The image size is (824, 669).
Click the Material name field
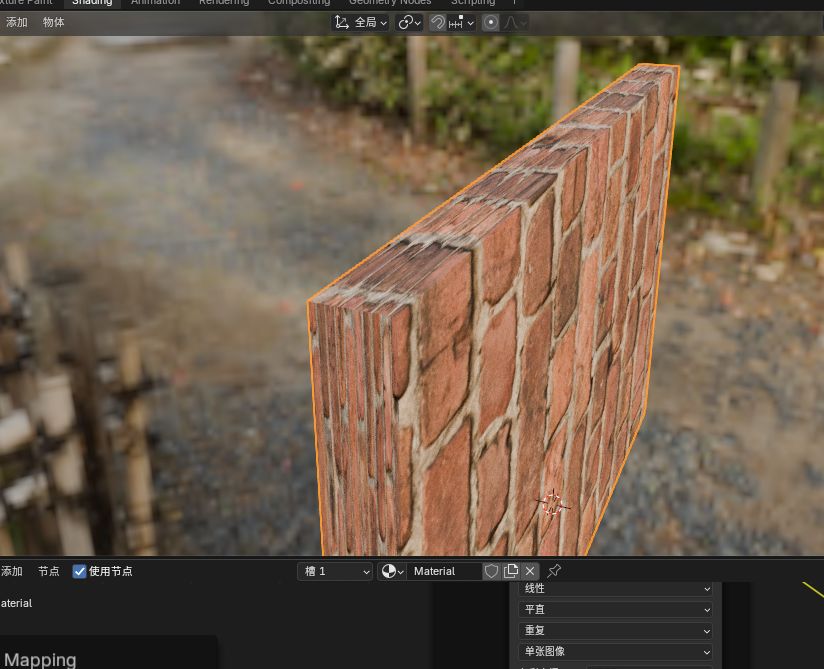click(x=444, y=571)
